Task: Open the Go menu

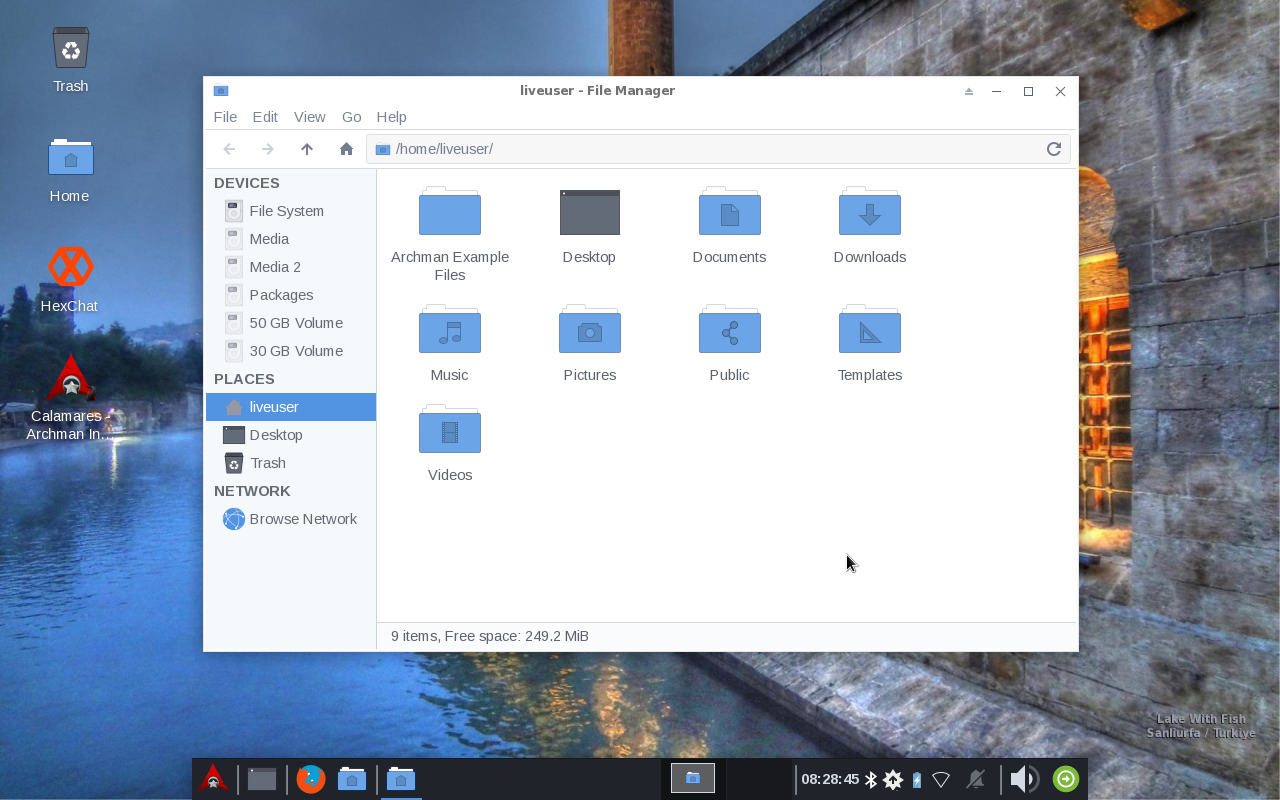Action: click(x=351, y=117)
